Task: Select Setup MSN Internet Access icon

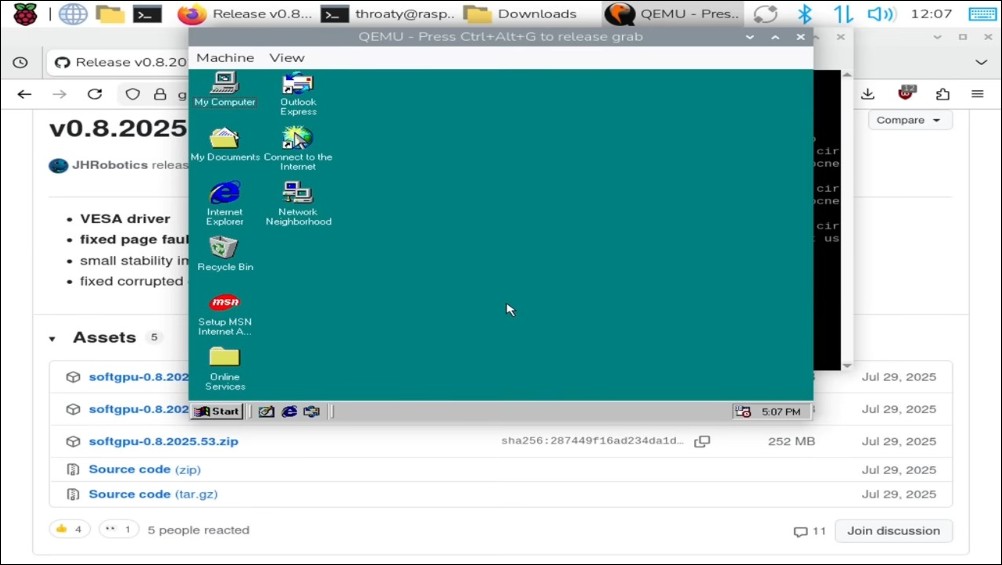Action: point(224,314)
